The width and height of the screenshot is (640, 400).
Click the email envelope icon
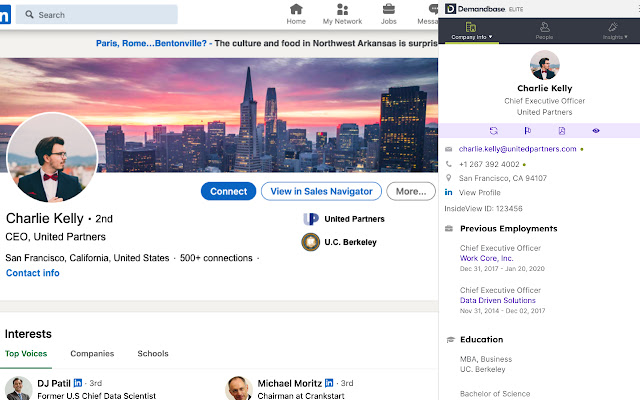coord(449,149)
